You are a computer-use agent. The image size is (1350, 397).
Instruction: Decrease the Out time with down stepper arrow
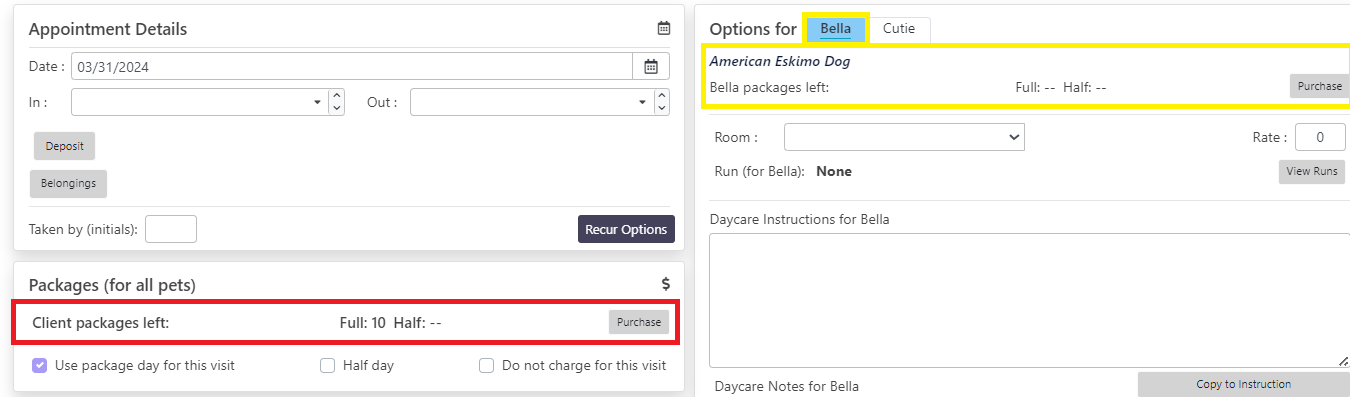[x=662, y=108]
